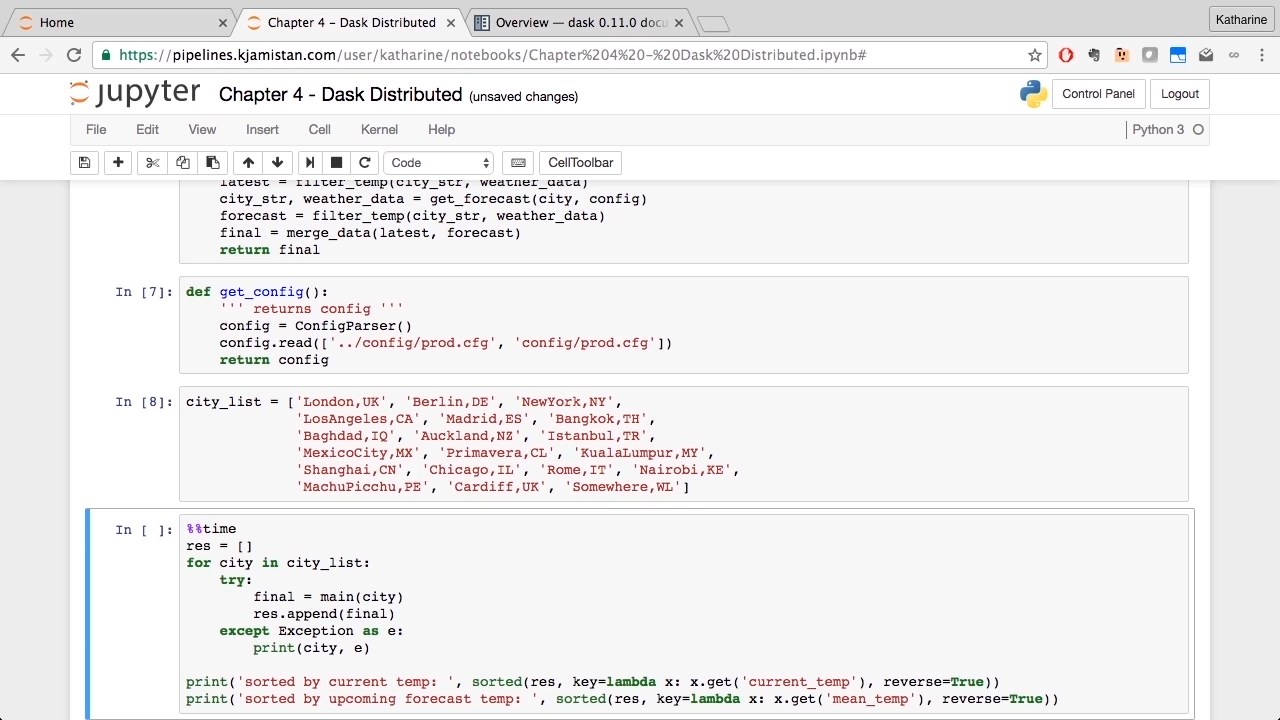Click the Control Panel button
The width and height of the screenshot is (1280, 720).
pos(1098,94)
